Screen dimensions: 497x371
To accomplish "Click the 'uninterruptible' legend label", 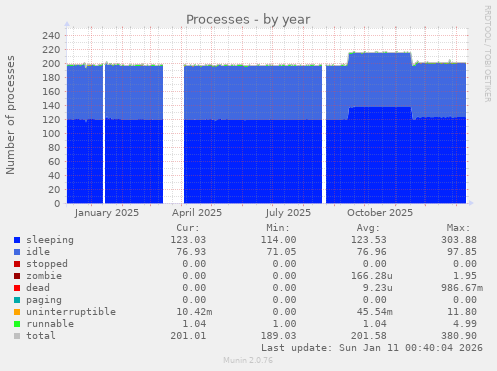I will (71, 312).
